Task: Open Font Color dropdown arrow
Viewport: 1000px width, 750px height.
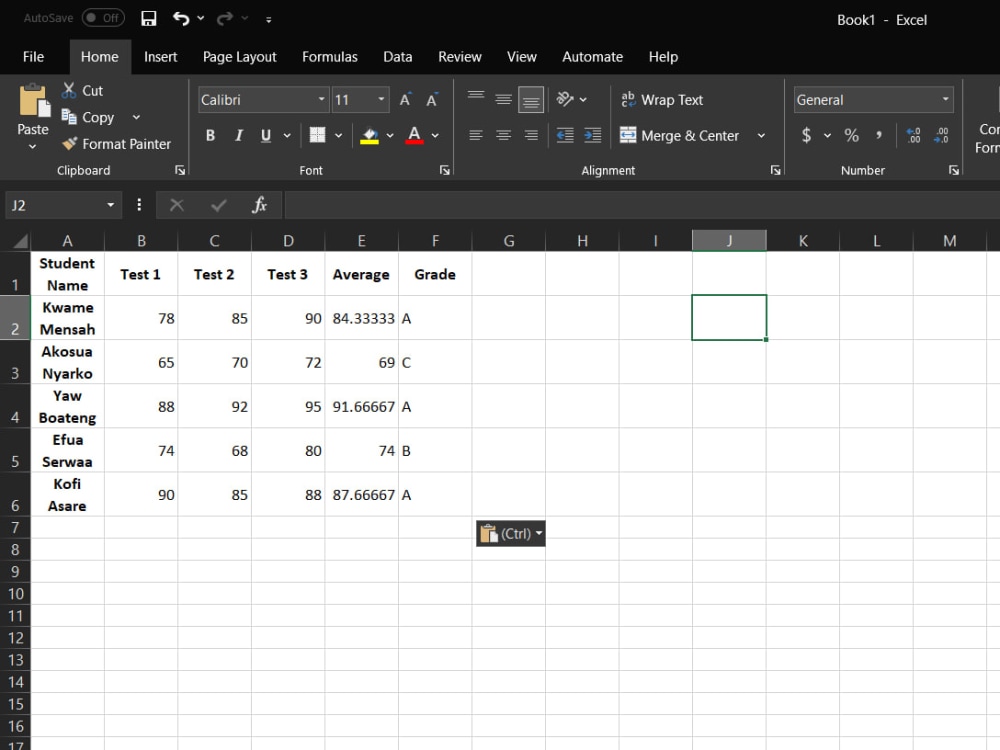Action: [x=435, y=135]
